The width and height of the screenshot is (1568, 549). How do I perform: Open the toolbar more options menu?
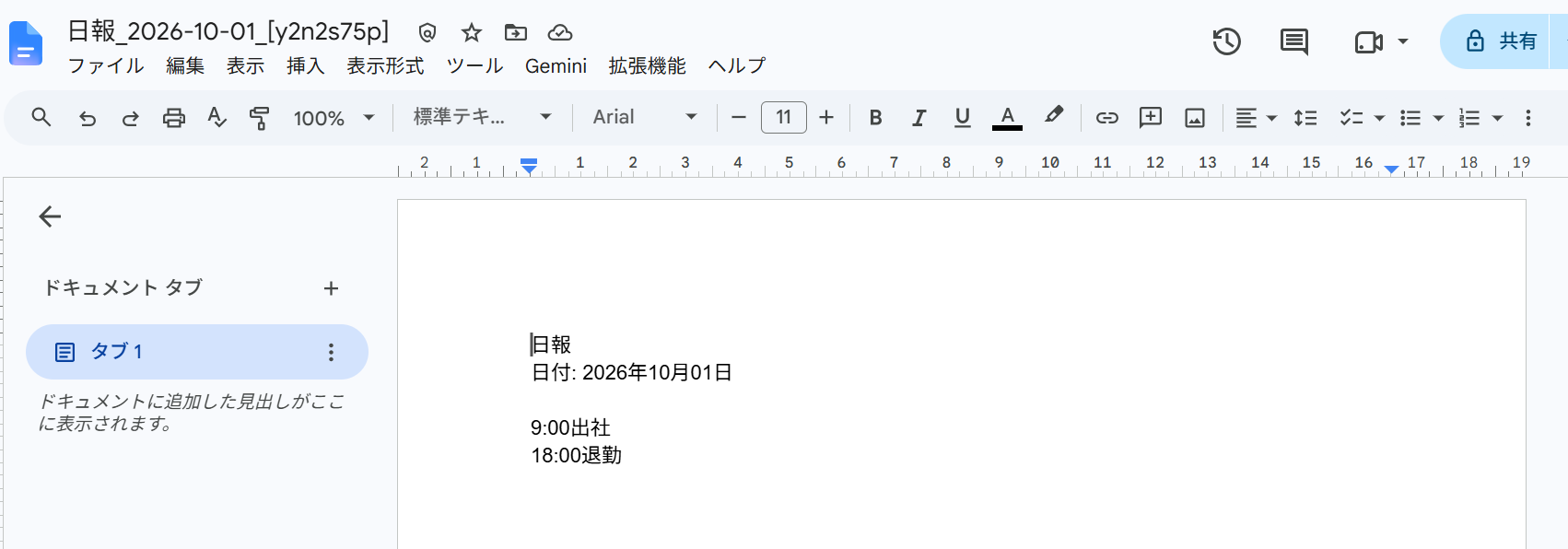click(x=1528, y=118)
